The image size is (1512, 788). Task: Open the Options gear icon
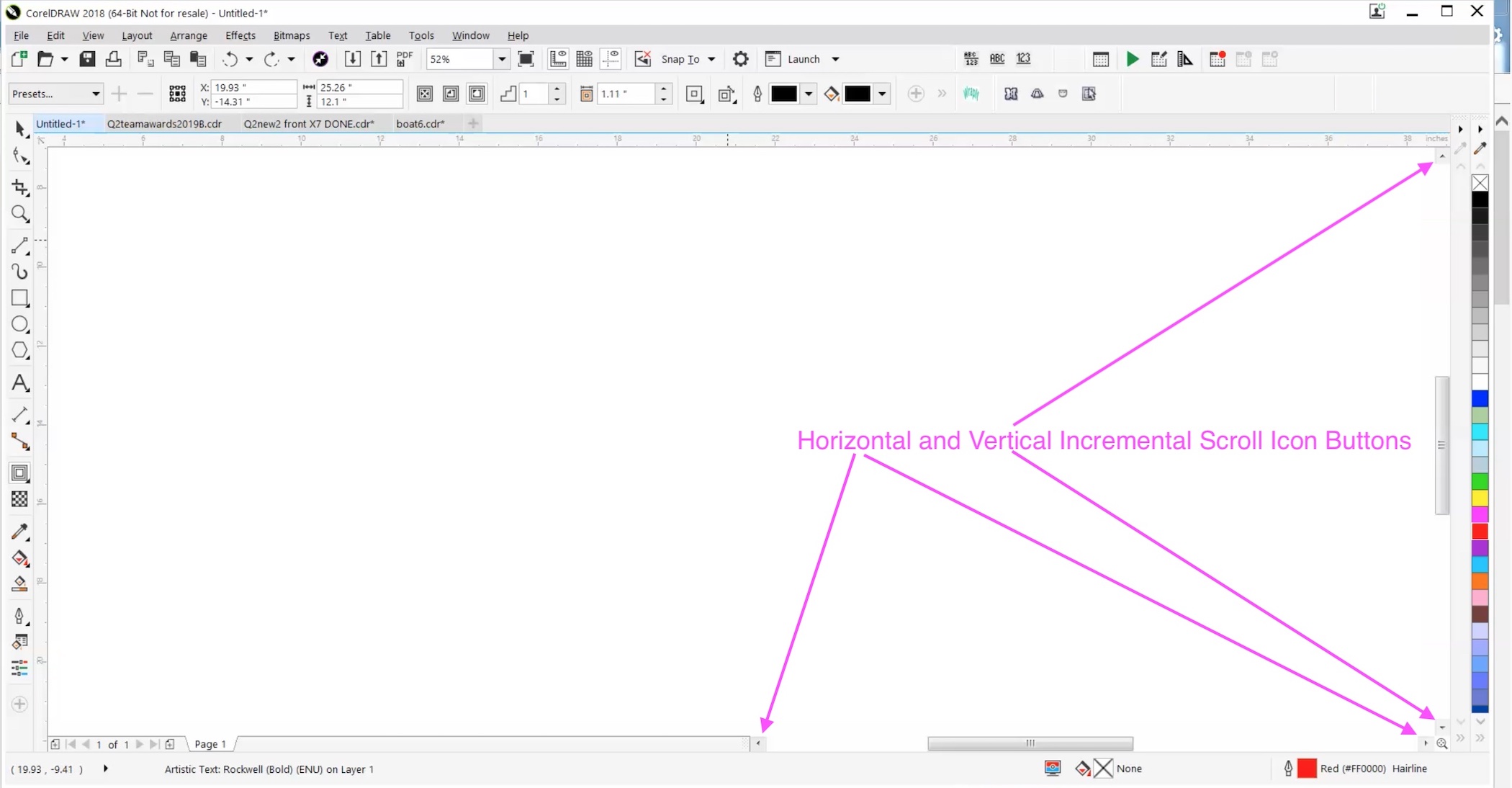click(740, 59)
